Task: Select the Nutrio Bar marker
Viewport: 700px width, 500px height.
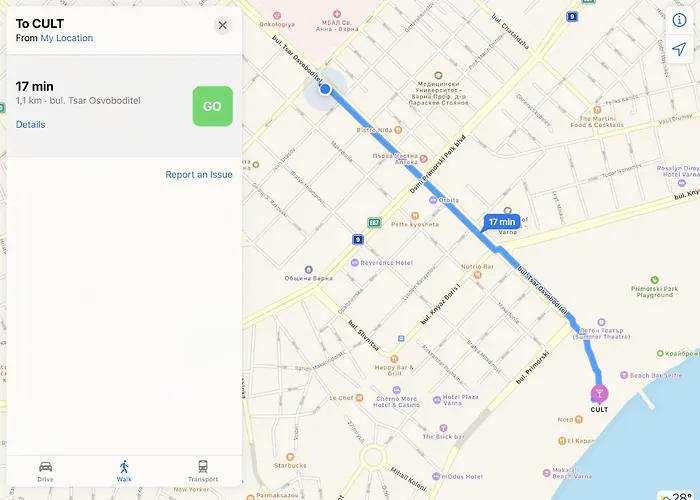Action: pyautogui.click(x=477, y=275)
